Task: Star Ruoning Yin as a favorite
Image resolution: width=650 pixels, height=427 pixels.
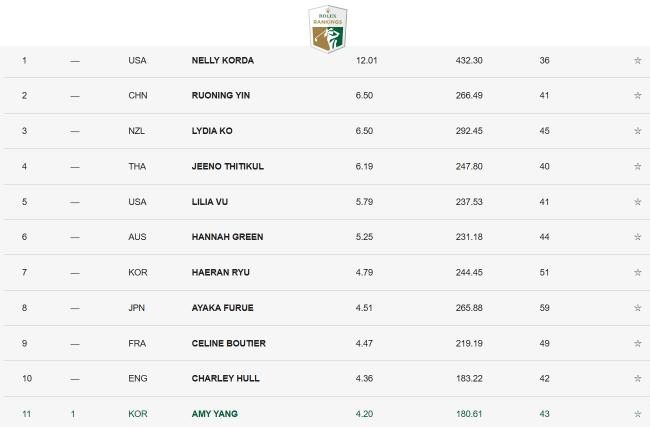Action: point(637,96)
